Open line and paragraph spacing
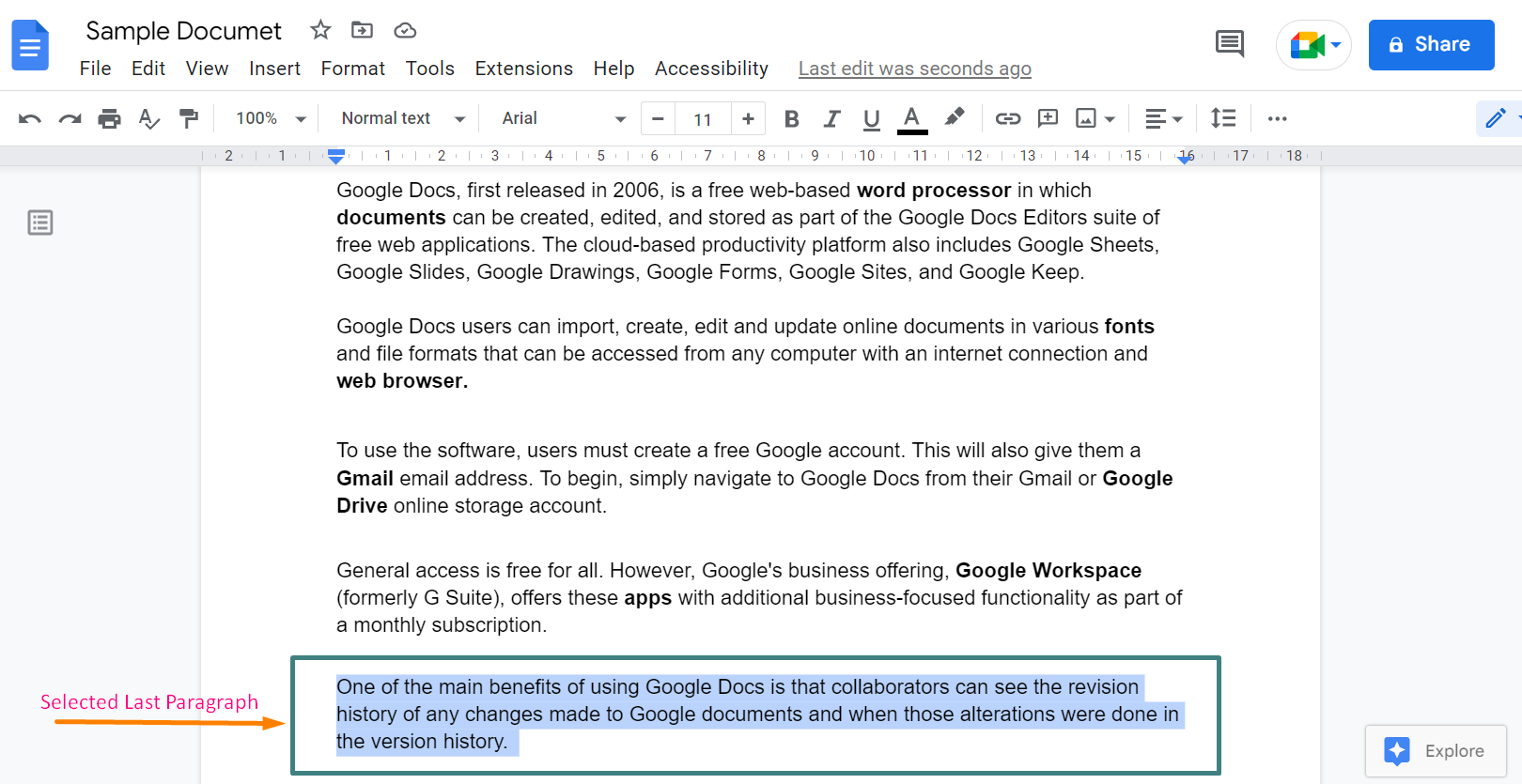This screenshot has height=784, width=1522. pos(1223,118)
